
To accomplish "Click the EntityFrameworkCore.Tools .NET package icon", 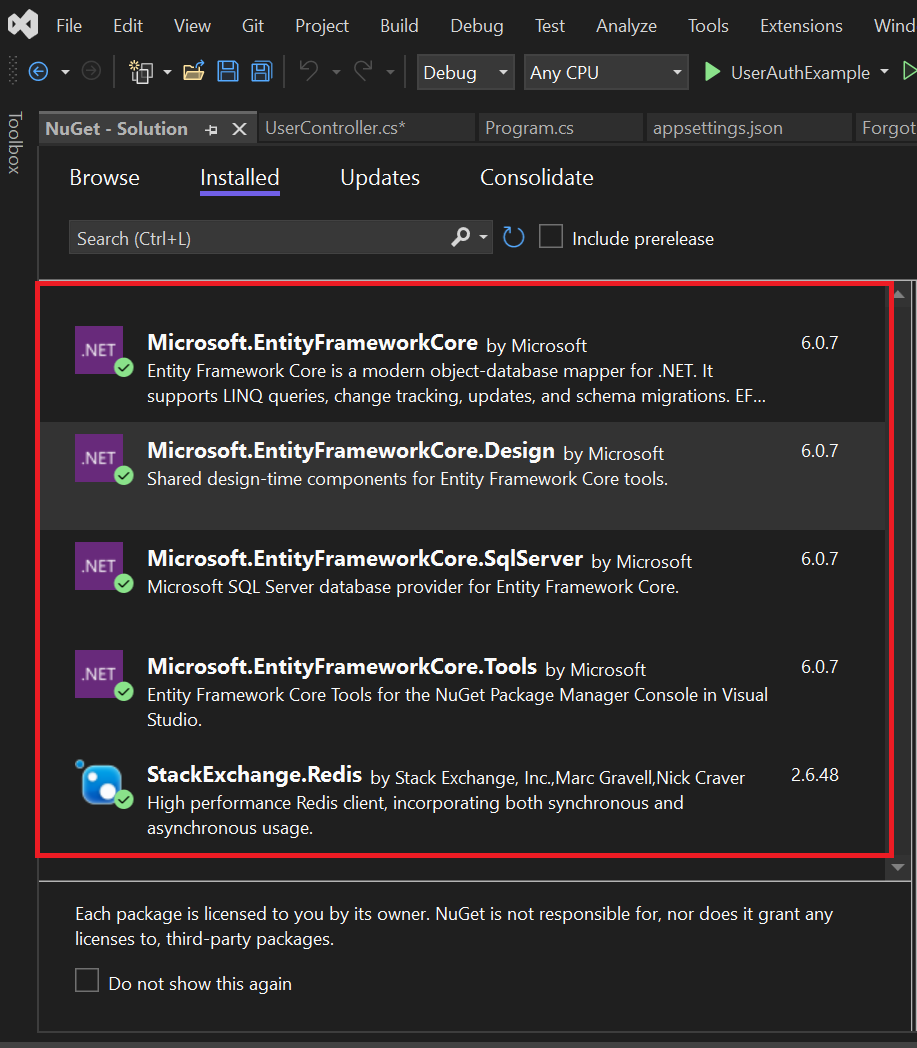I will (99, 674).
